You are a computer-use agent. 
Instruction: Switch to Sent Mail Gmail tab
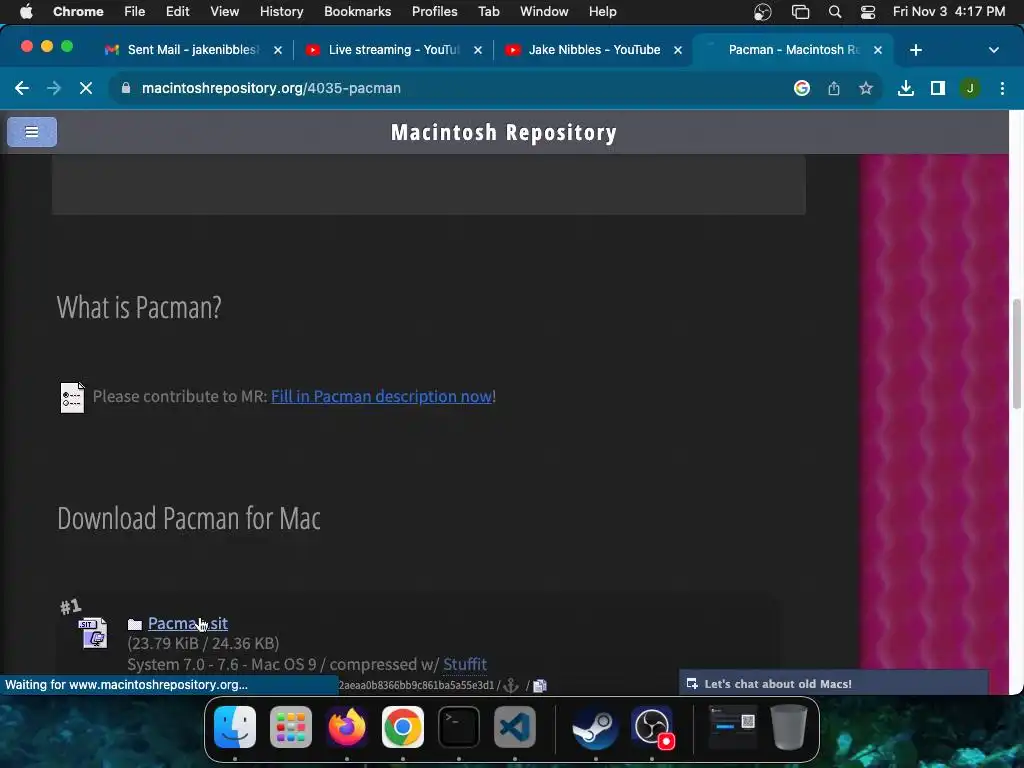click(193, 50)
